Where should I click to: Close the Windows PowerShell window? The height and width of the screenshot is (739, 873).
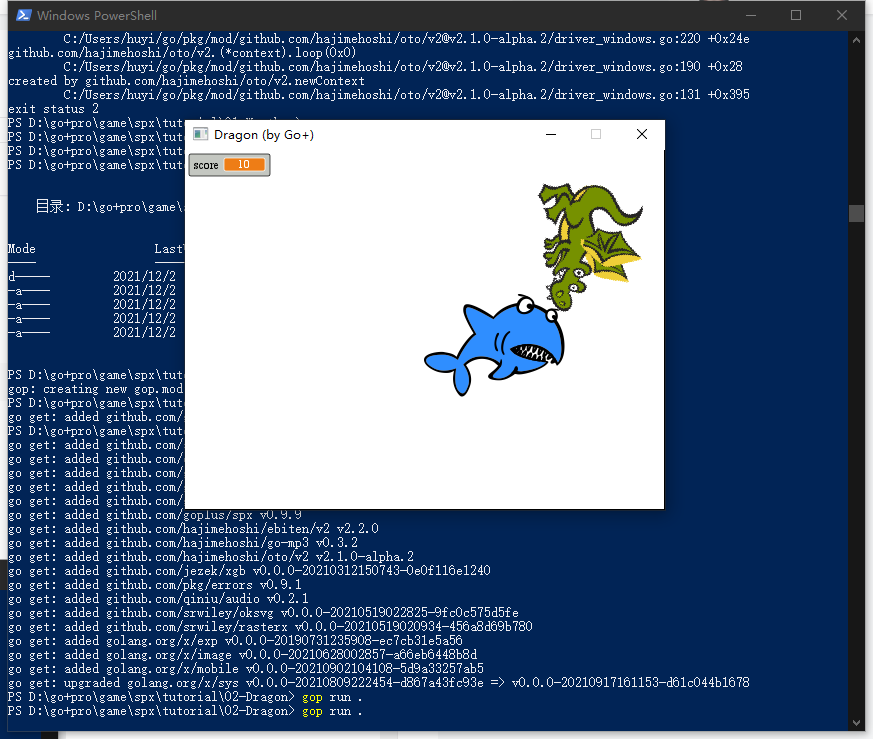tap(842, 15)
